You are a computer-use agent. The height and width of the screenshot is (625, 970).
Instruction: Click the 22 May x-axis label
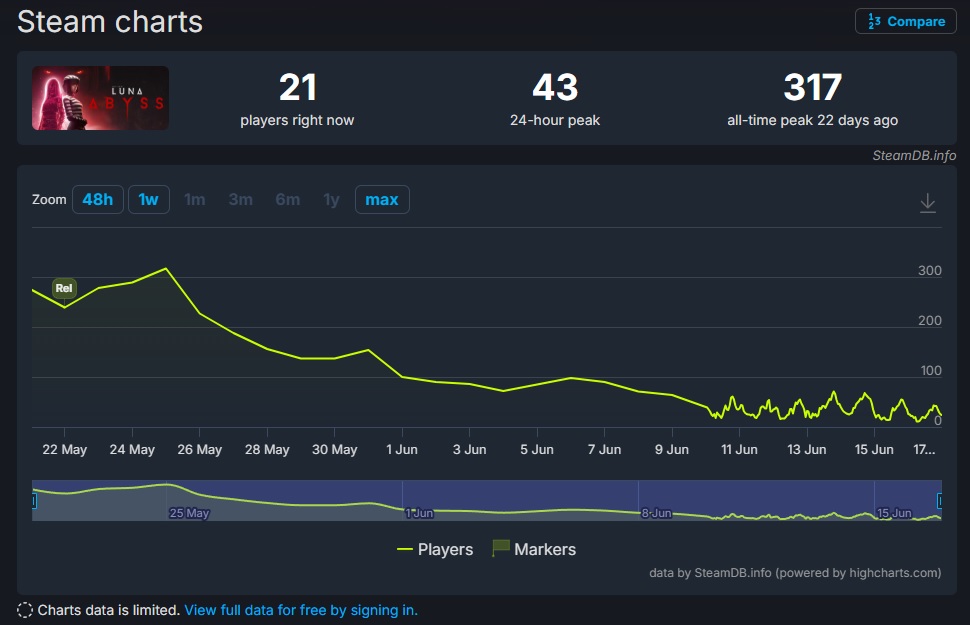click(64, 449)
